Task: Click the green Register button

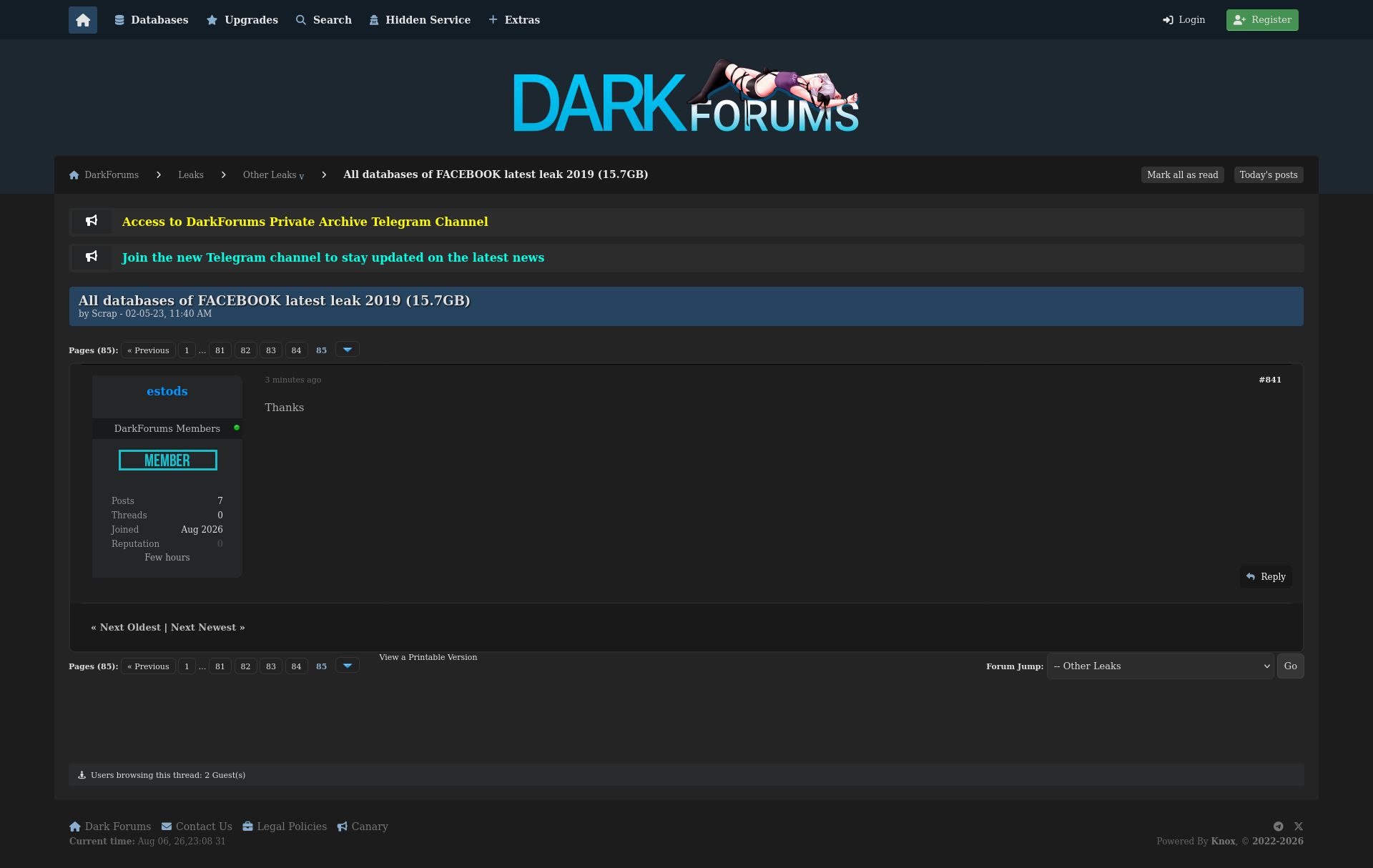Action: pos(1262,20)
